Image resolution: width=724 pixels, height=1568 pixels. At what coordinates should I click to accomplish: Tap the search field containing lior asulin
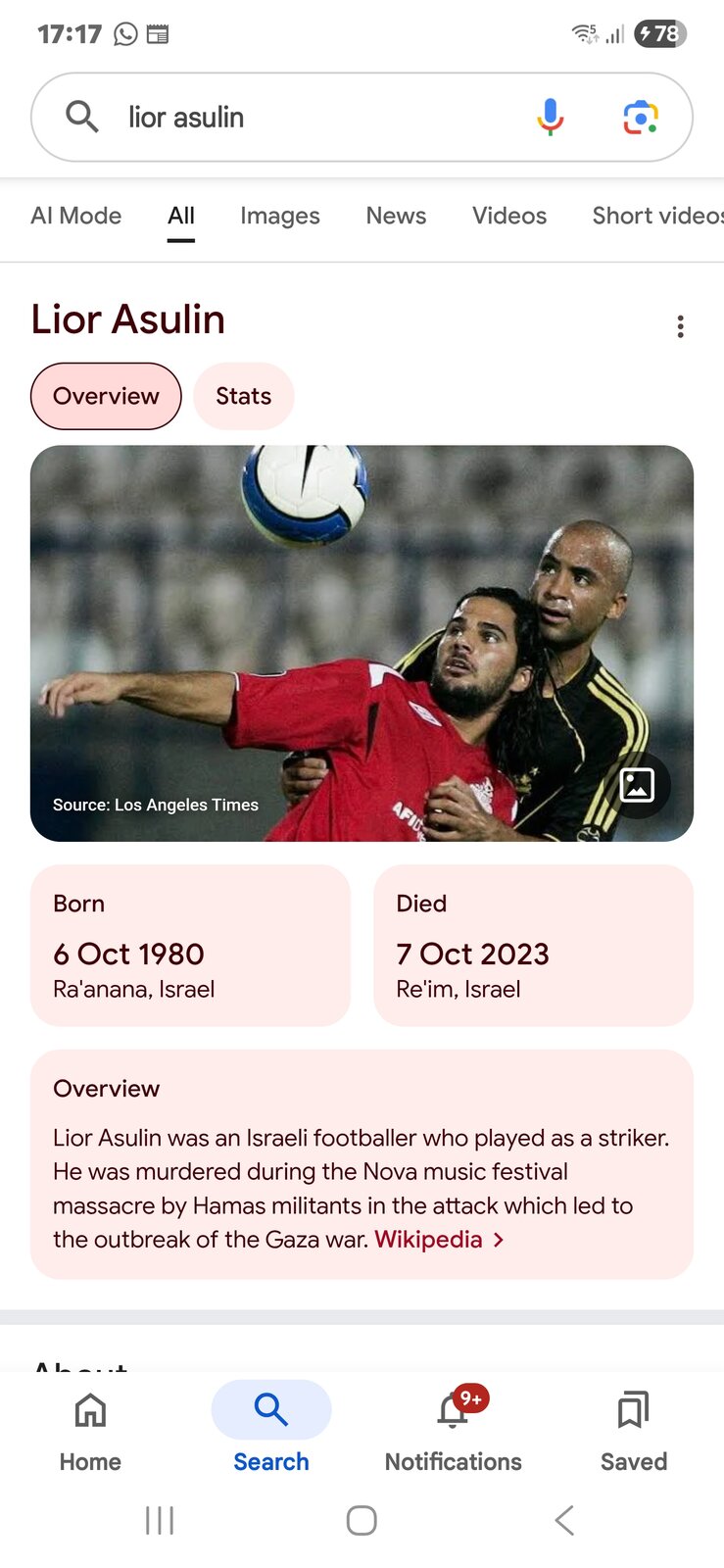[314, 118]
